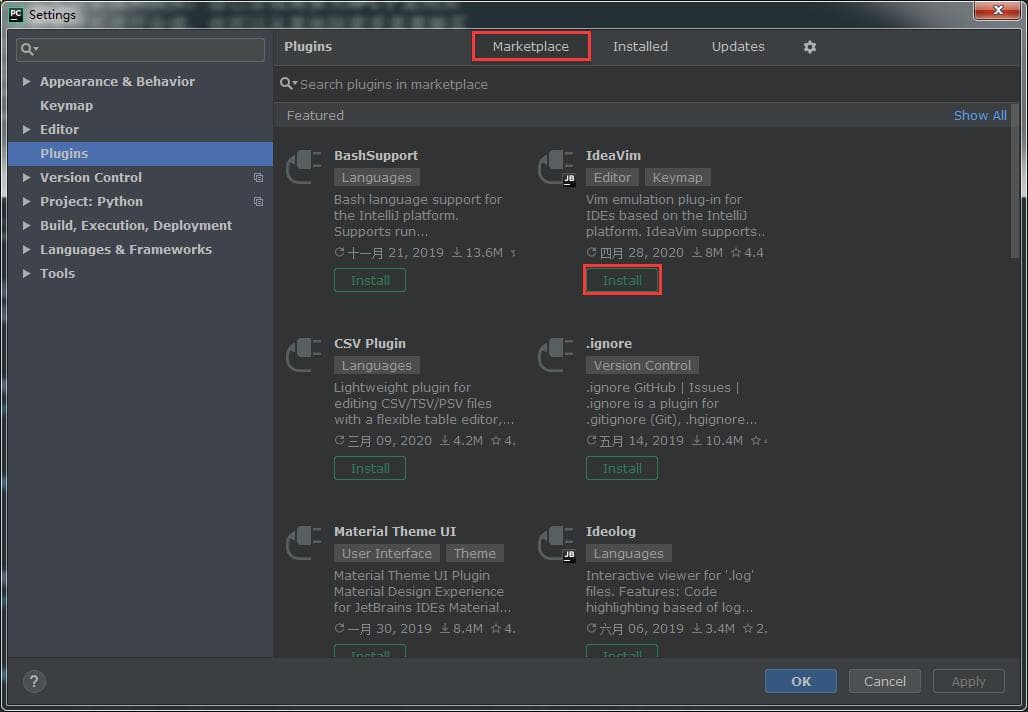
Task: Open the CSV Plugin title
Action: [x=370, y=344]
